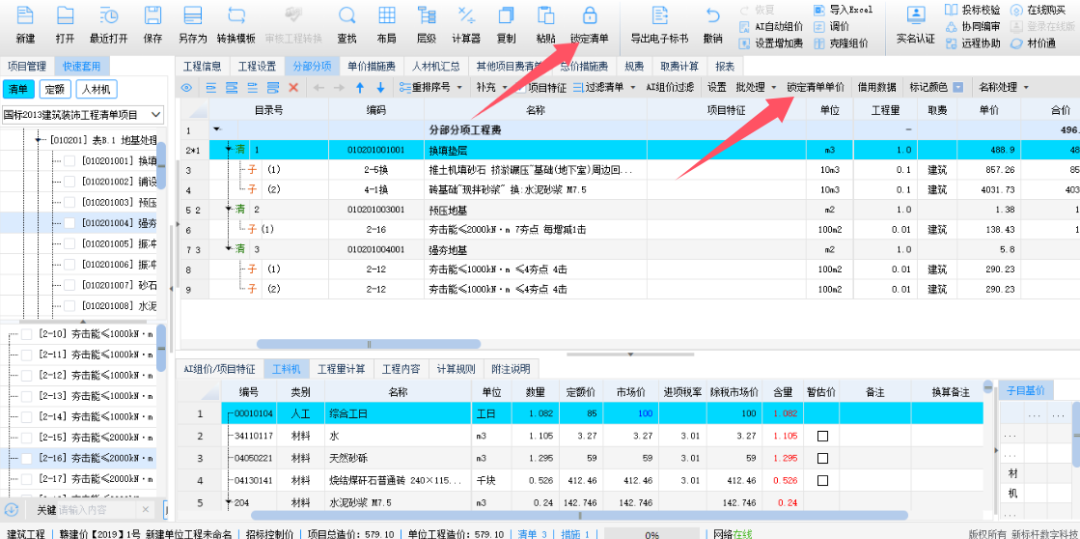Toggle checkbox for [2-16] quota item
Image resolution: width=1080 pixels, height=539 pixels.
(x=27, y=458)
